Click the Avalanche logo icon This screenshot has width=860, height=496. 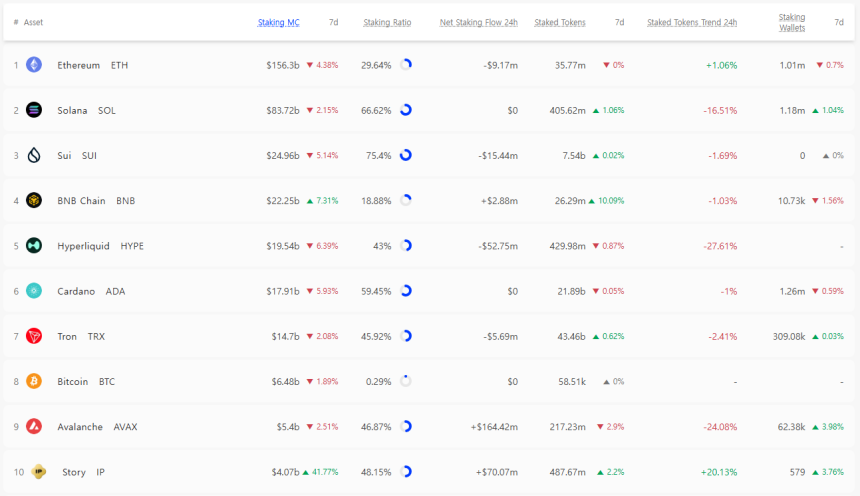click(x=34, y=426)
